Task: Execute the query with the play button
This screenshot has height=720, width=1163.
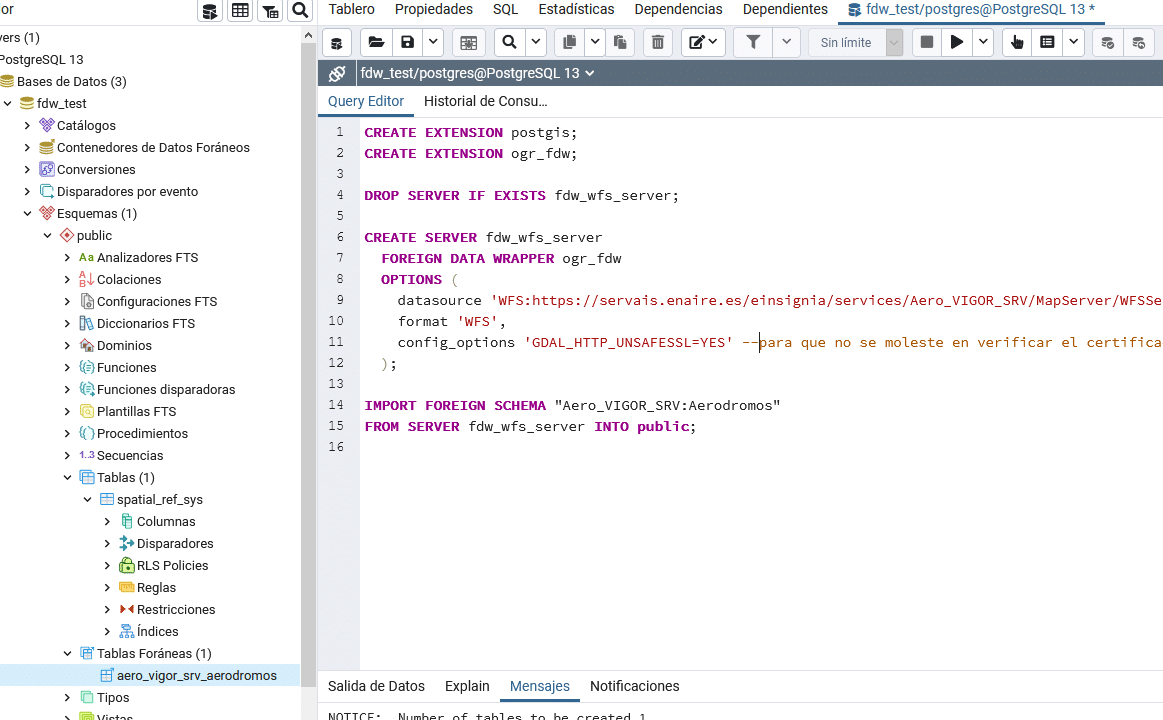Action: pos(956,42)
